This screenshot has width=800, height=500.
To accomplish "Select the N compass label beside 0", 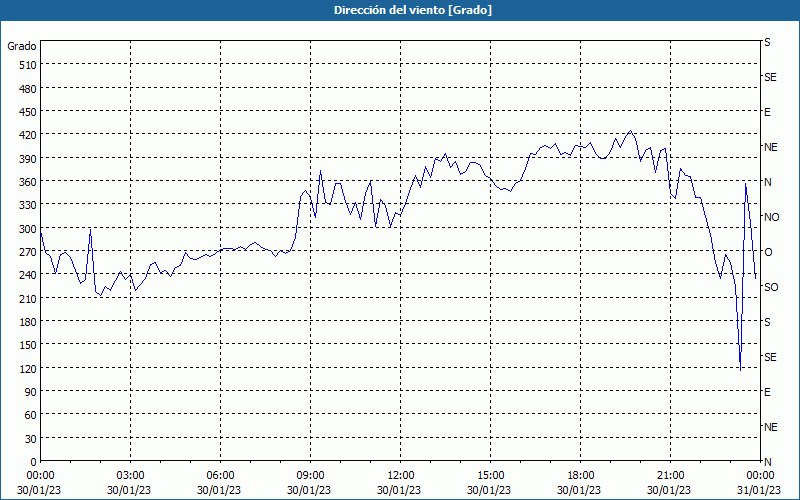I will pos(768,462).
